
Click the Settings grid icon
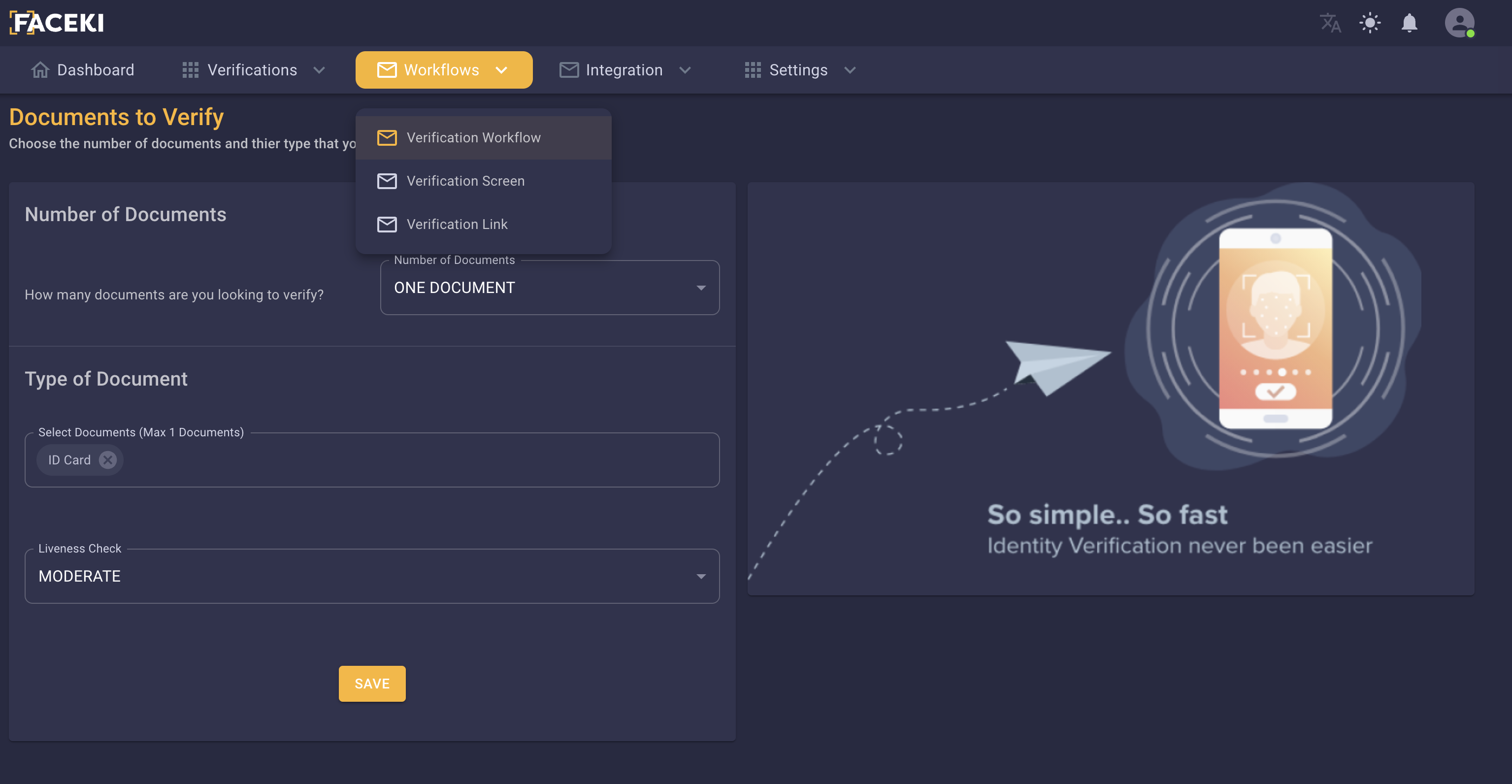[753, 70]
